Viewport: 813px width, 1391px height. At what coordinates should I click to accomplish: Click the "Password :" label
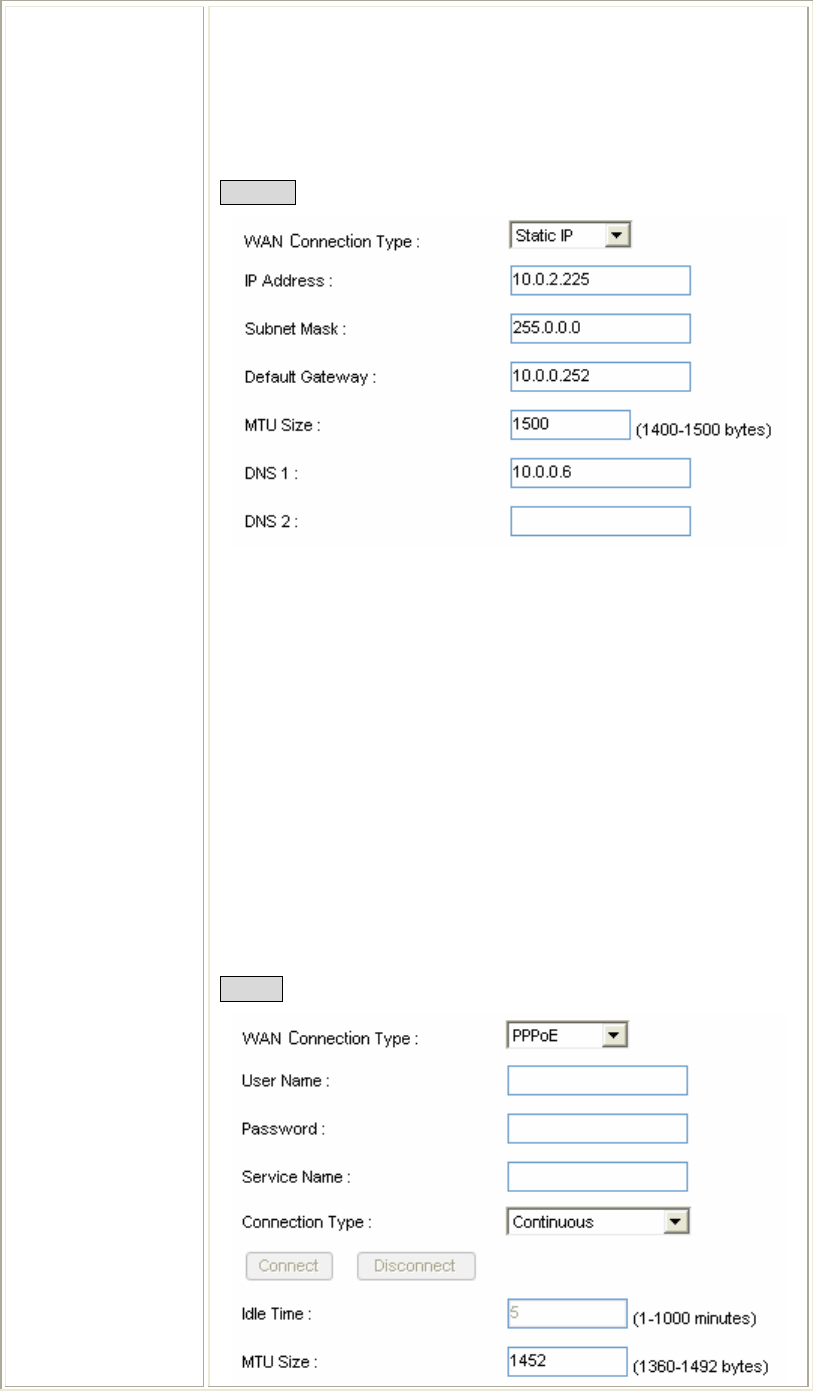(283, 1129)
